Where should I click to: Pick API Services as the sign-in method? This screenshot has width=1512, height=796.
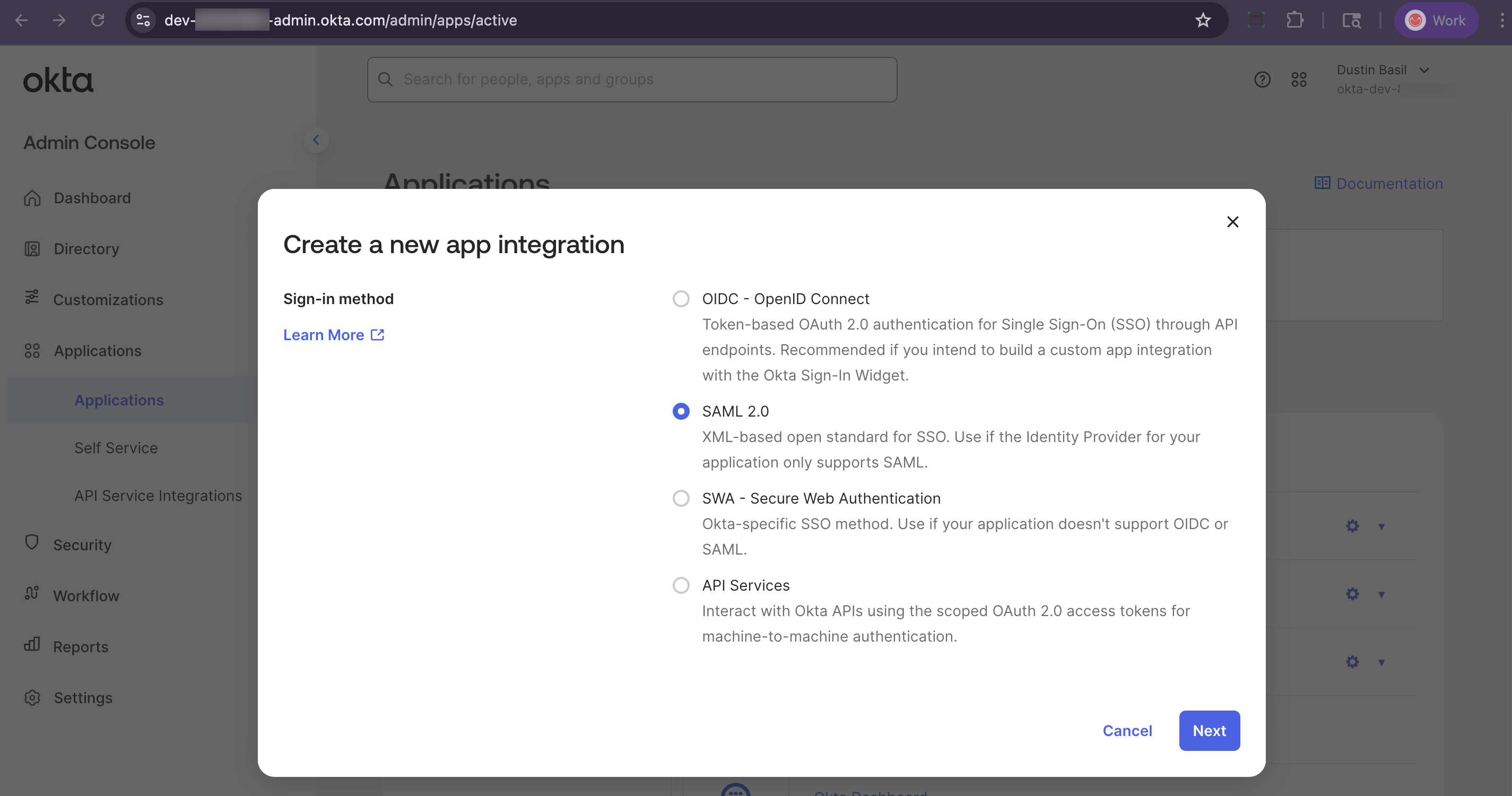point(681,585)
